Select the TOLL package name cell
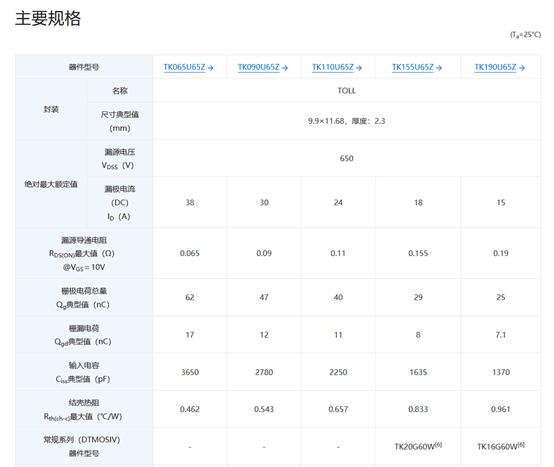554x467 pixels. click(347, 91)
